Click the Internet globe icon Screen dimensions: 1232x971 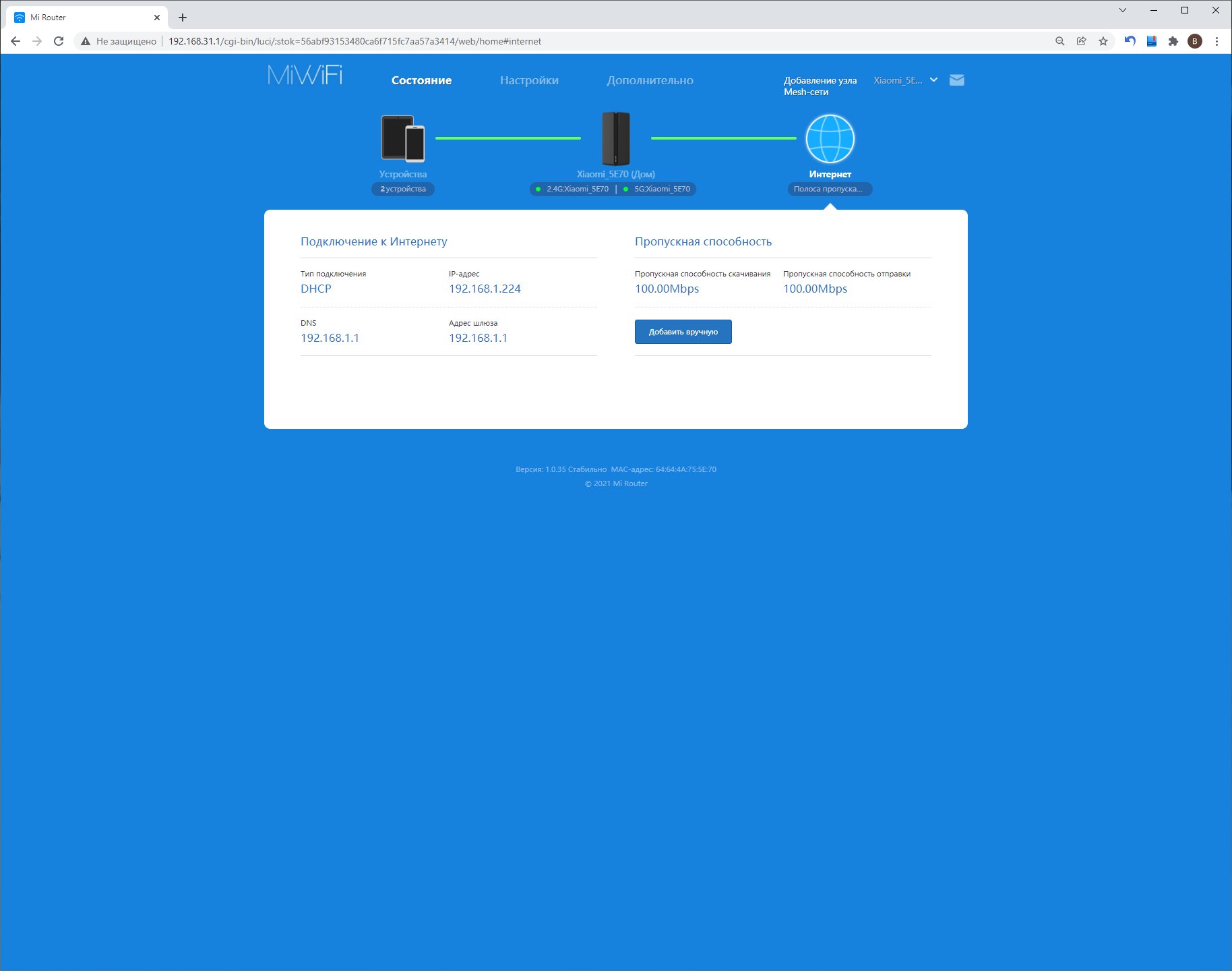coord(830,139)
